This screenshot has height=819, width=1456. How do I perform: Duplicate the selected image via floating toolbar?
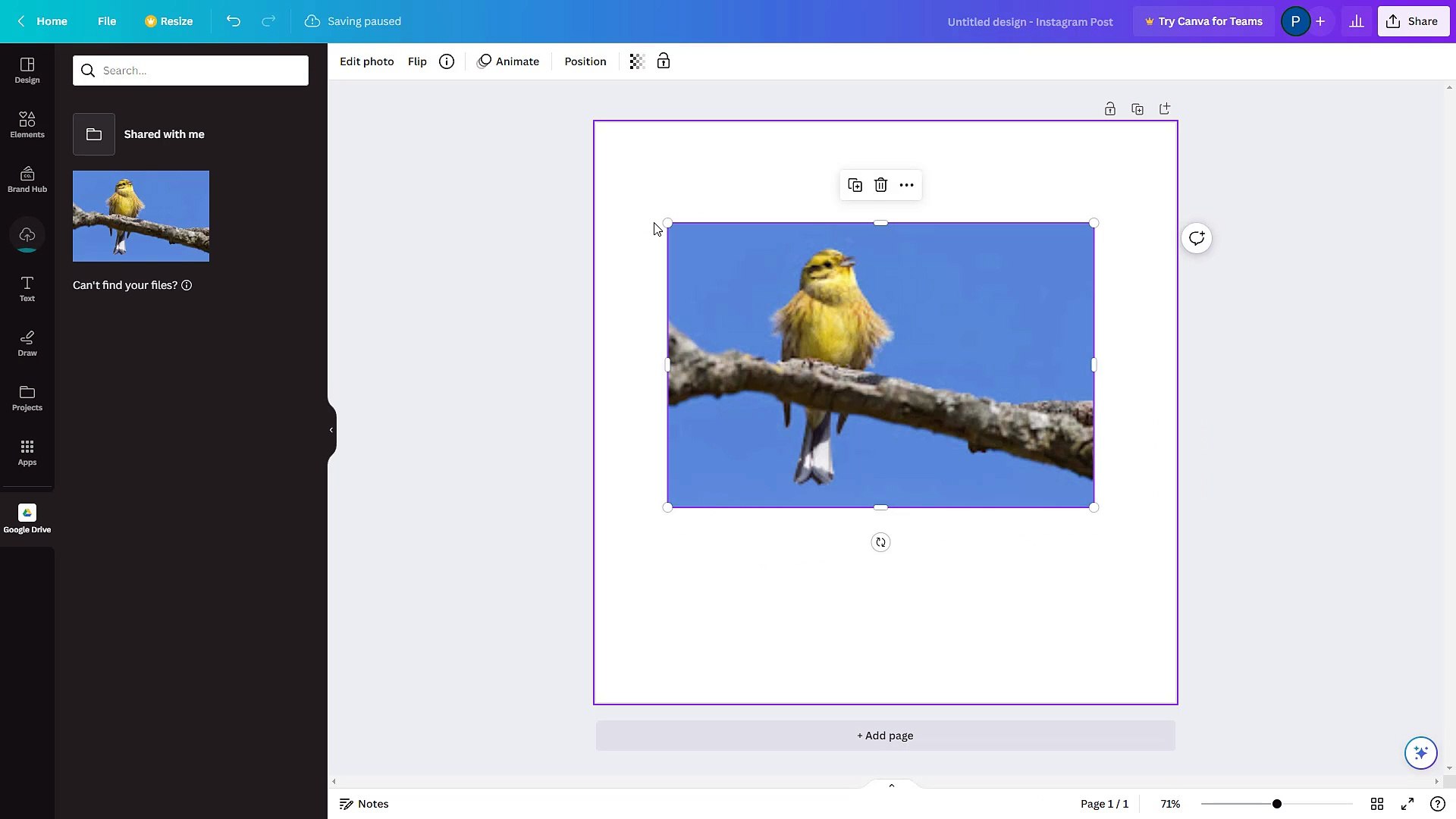[x=855, y=185]
